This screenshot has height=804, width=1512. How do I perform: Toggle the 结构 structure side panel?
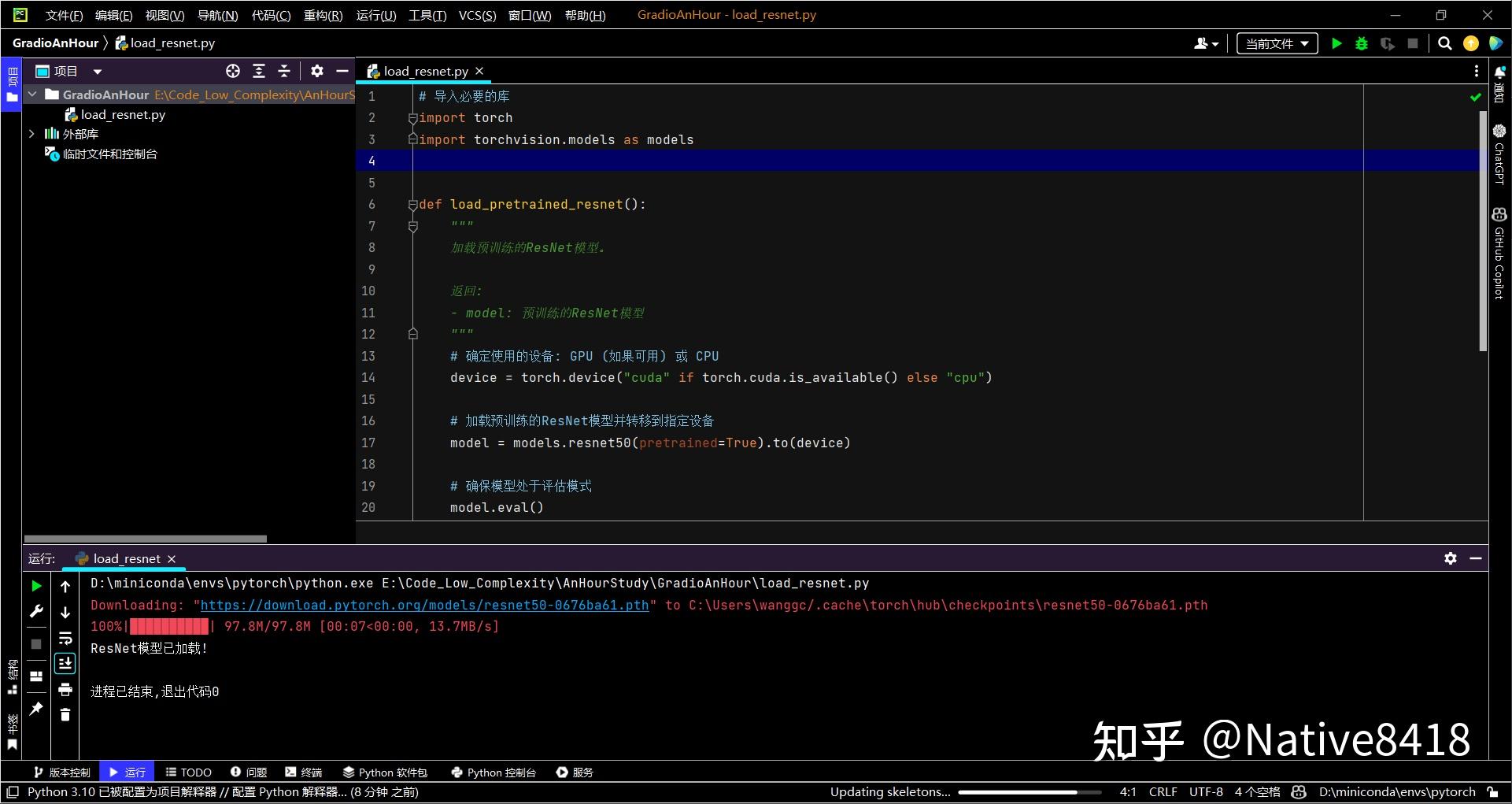12,676
